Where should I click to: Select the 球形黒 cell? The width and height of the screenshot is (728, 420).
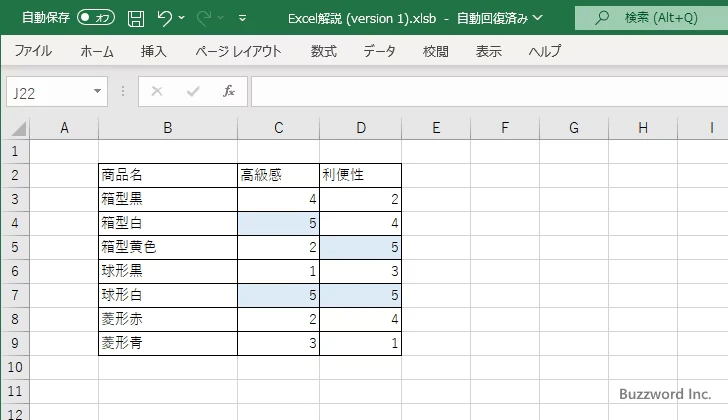point(168,271)
